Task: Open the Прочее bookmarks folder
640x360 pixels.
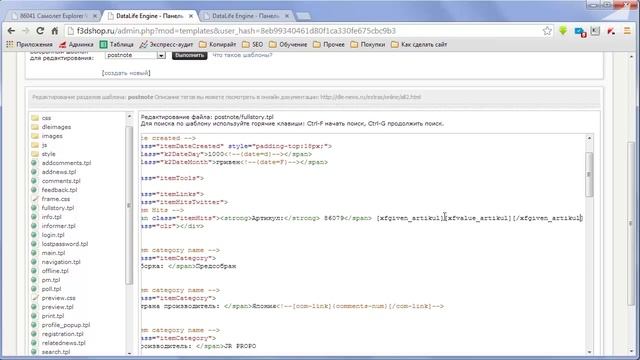Action: [x=329, y=44]
